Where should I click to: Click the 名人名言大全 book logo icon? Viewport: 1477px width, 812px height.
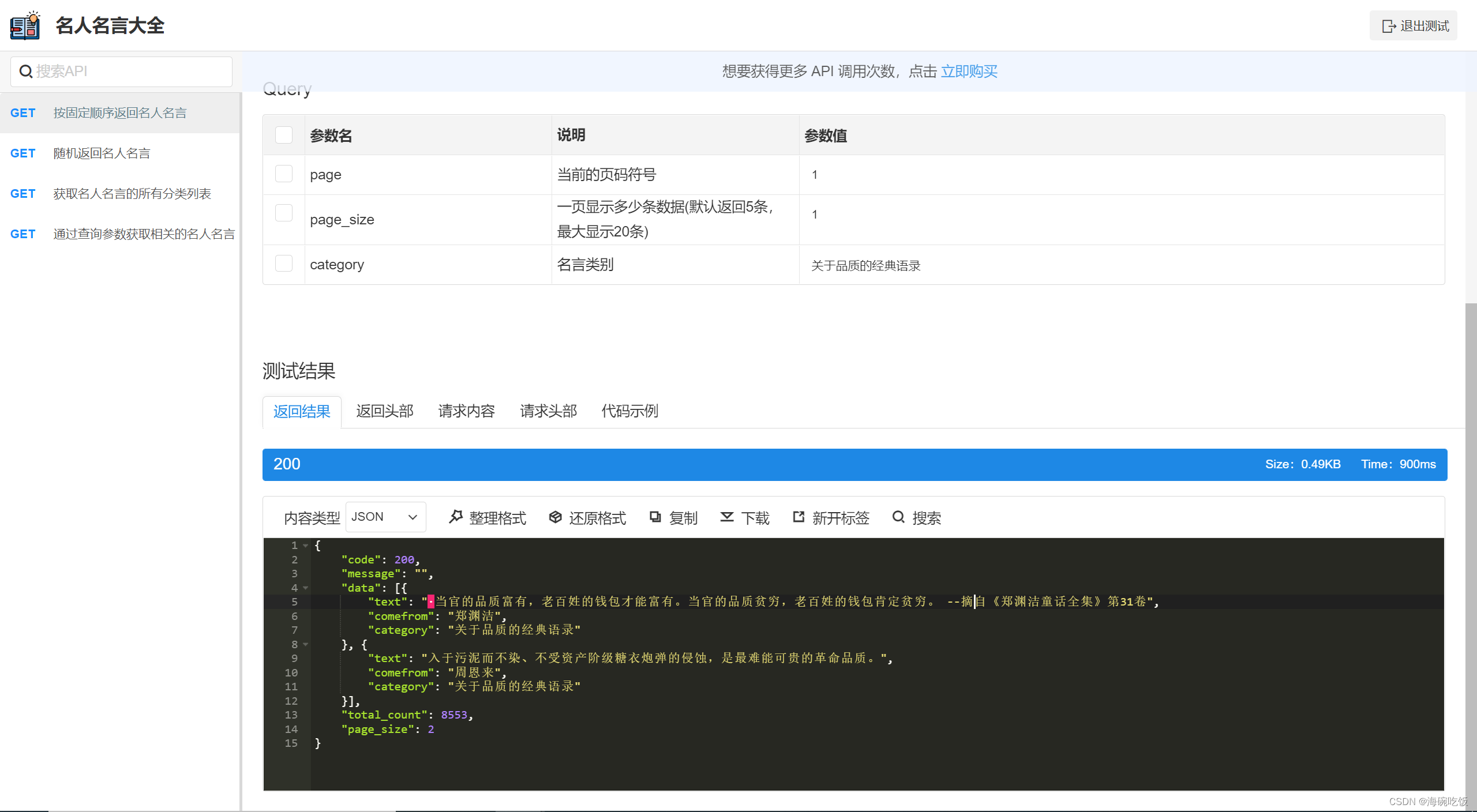25,25
